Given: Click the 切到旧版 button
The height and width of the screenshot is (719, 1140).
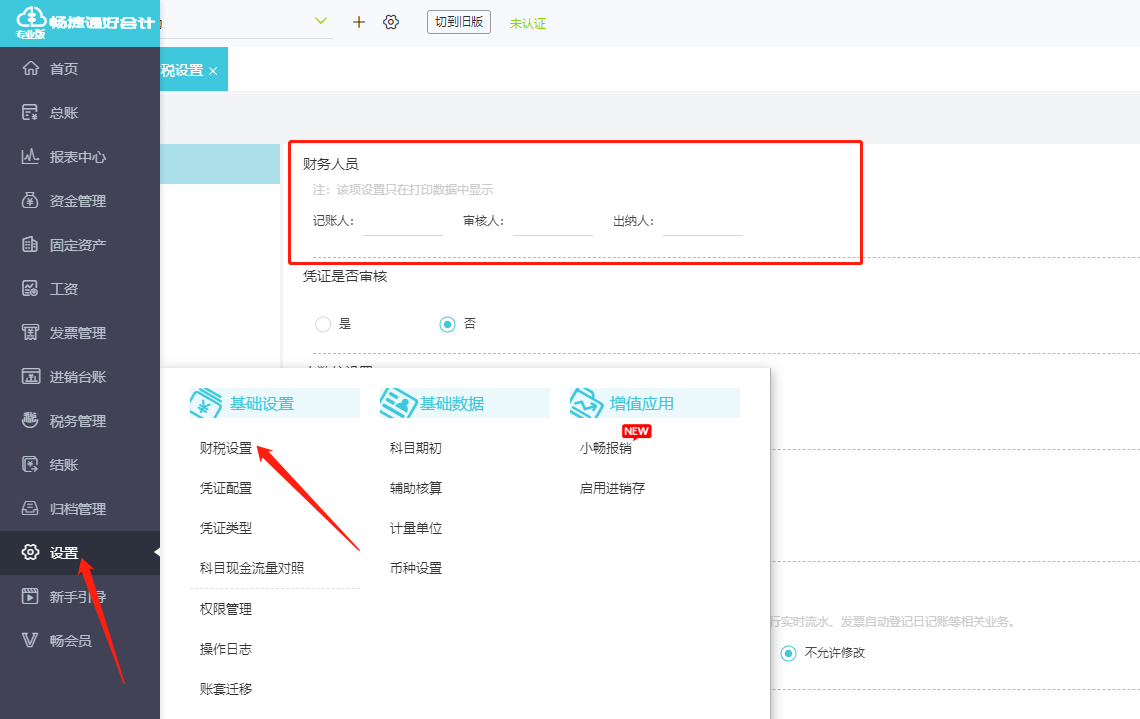Looking at the screenshot, I should tap(459, 22).
